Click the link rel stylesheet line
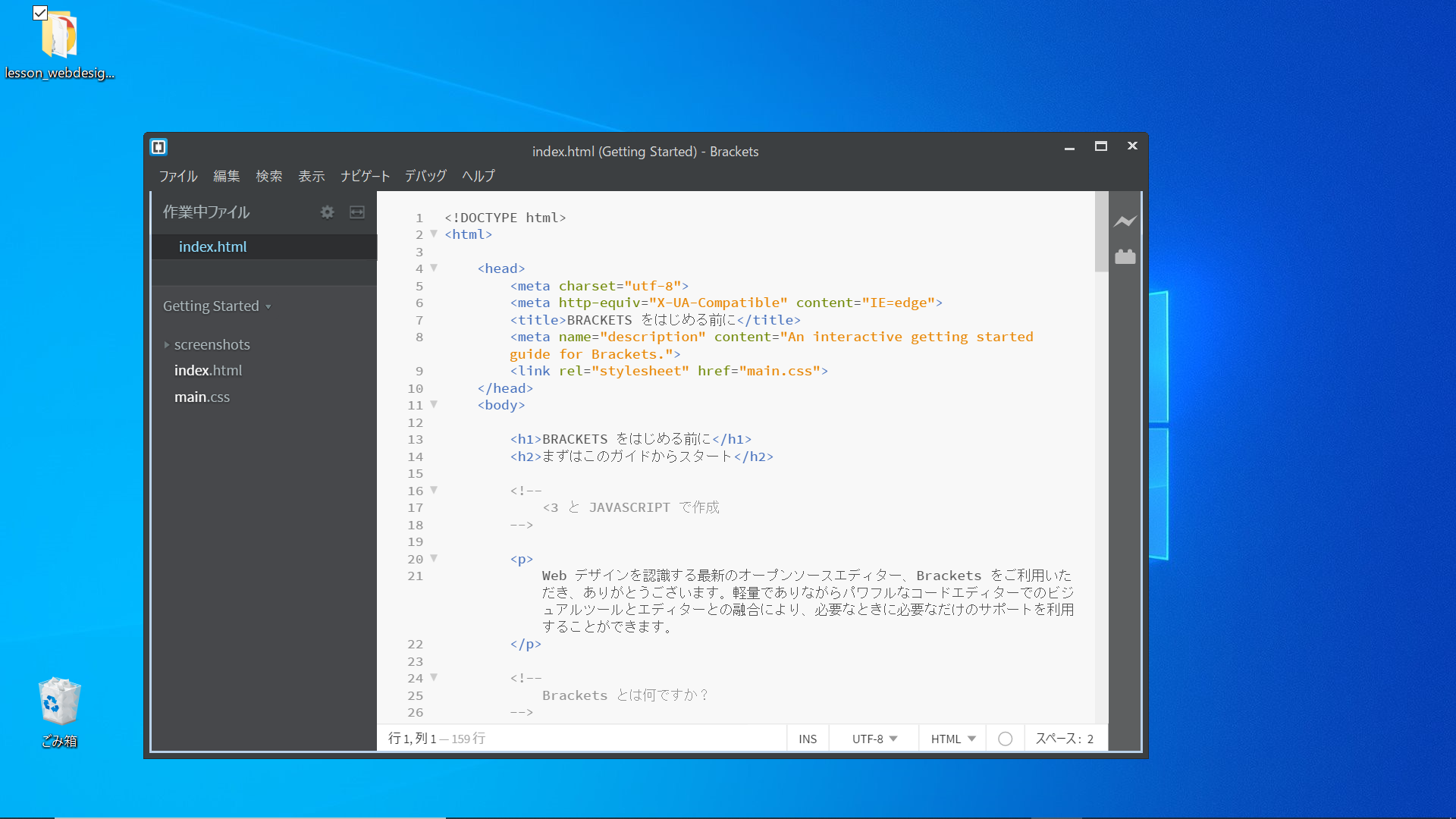The height and width of the screenshot is (819, 1456). click(669, 371)
